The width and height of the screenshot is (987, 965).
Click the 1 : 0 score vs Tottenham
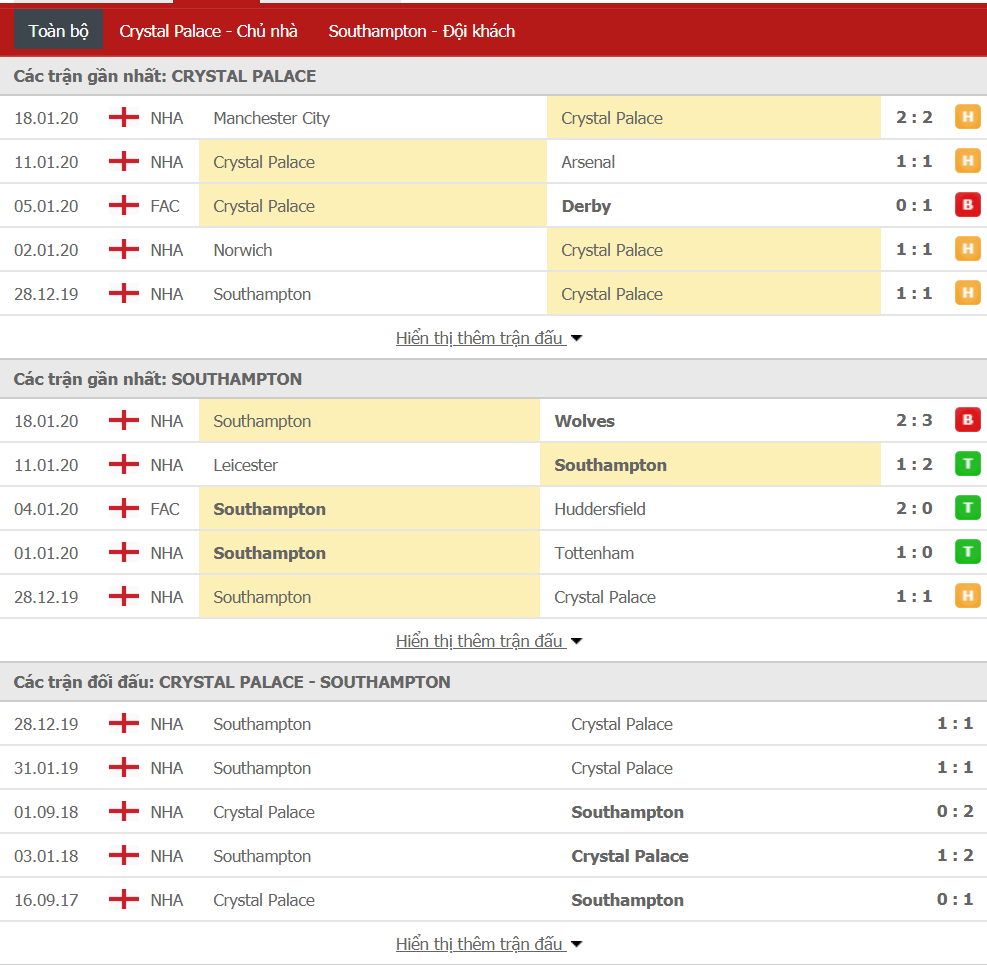[914, 552]
